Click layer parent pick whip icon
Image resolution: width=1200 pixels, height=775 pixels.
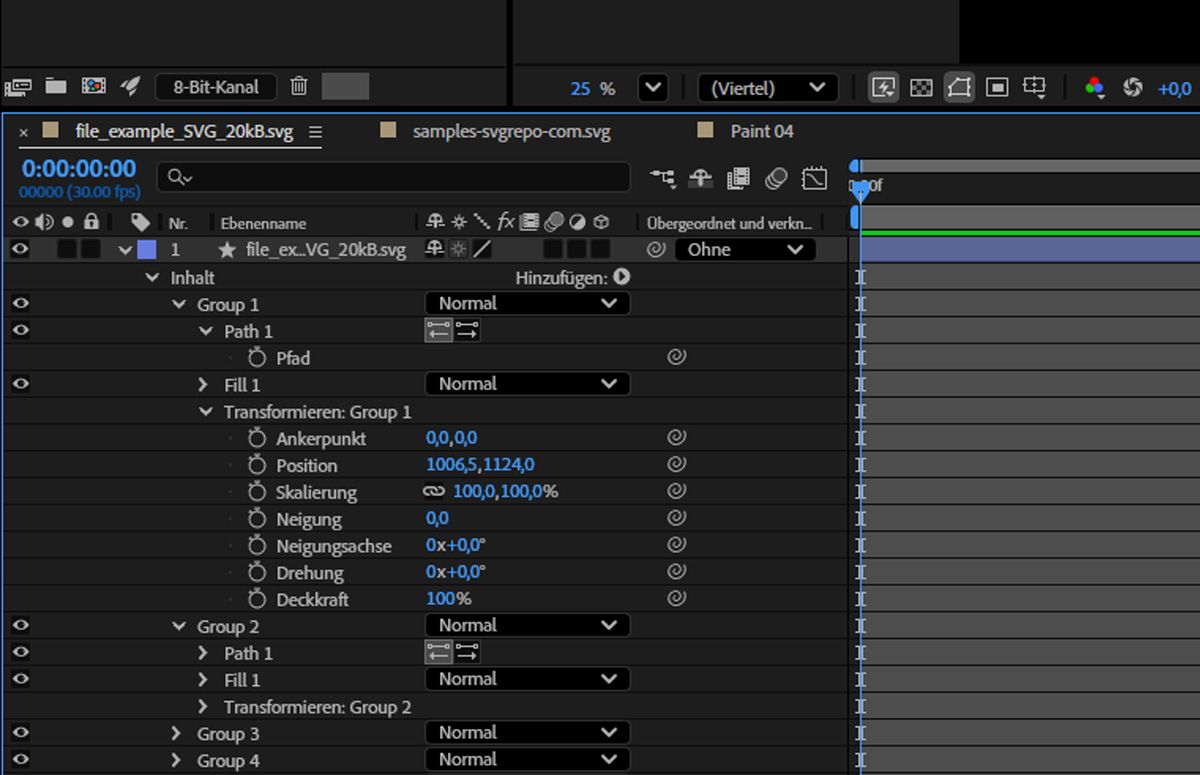pyautogui.click(x=656, y=250)
